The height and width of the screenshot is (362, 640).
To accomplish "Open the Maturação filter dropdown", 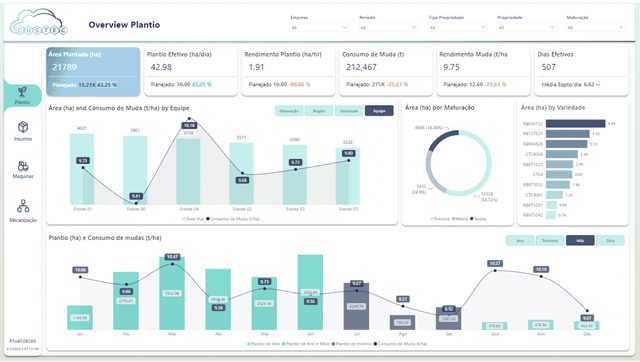I will pyautogui.click(x=596, y=27).
